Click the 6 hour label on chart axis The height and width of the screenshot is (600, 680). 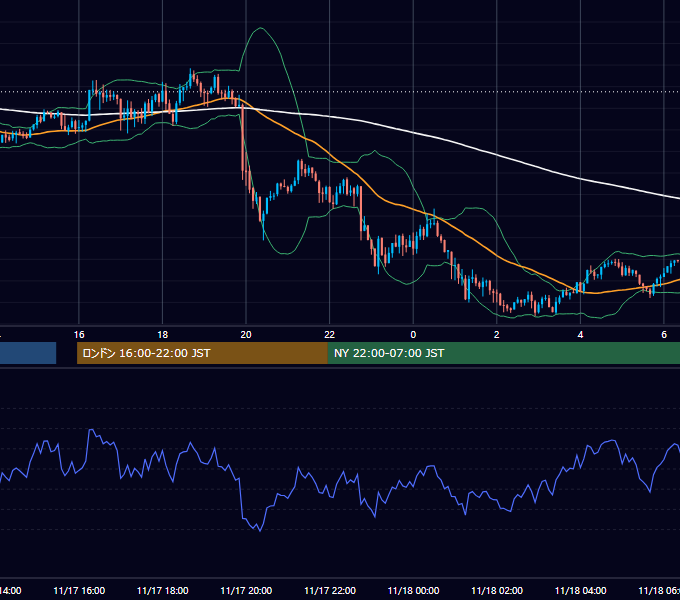(664, 335)
